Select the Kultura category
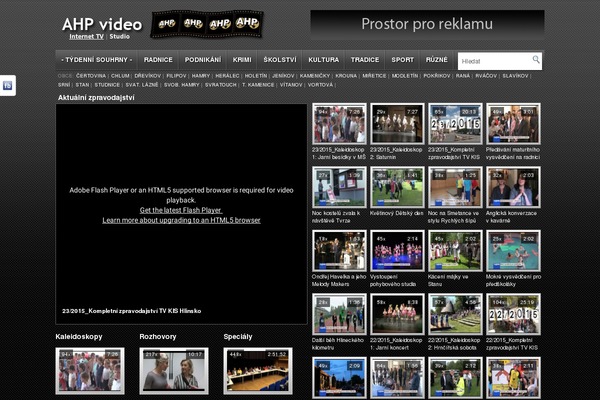This screenshot has width=600, height=400. 324,60
